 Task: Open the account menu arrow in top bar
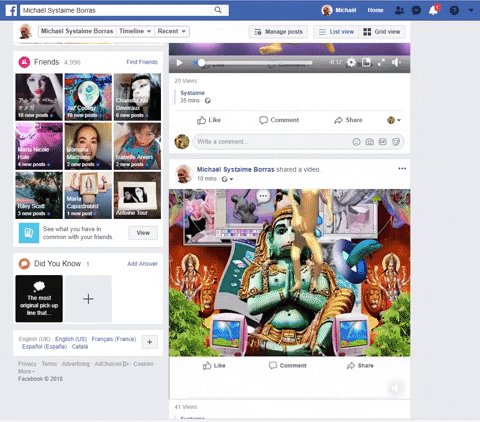click(x=471, y=10)
